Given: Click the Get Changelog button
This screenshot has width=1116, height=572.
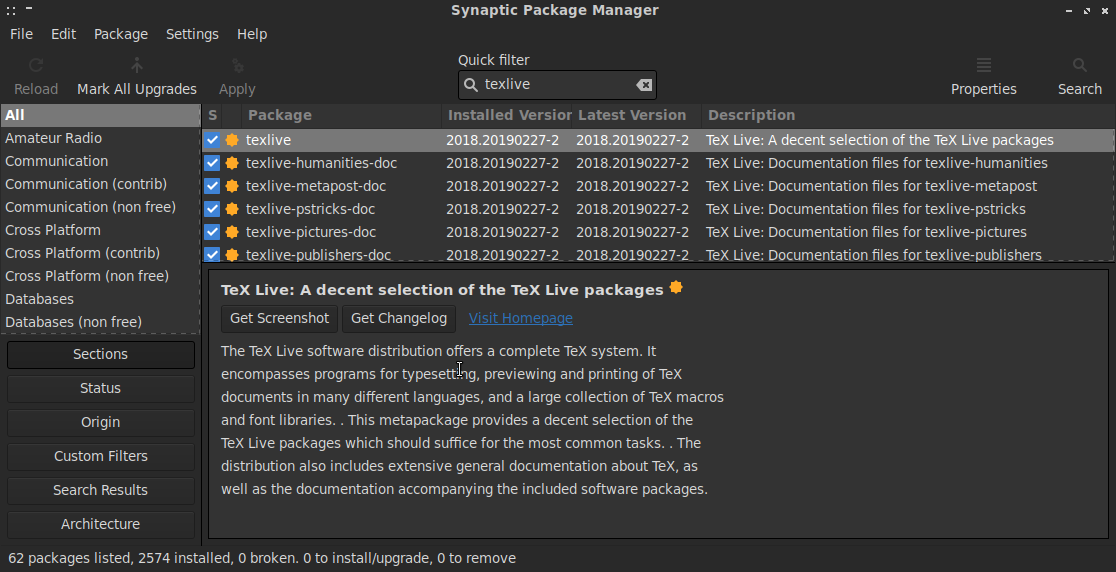Looking at the screenshot, I should tap(399, 318).
